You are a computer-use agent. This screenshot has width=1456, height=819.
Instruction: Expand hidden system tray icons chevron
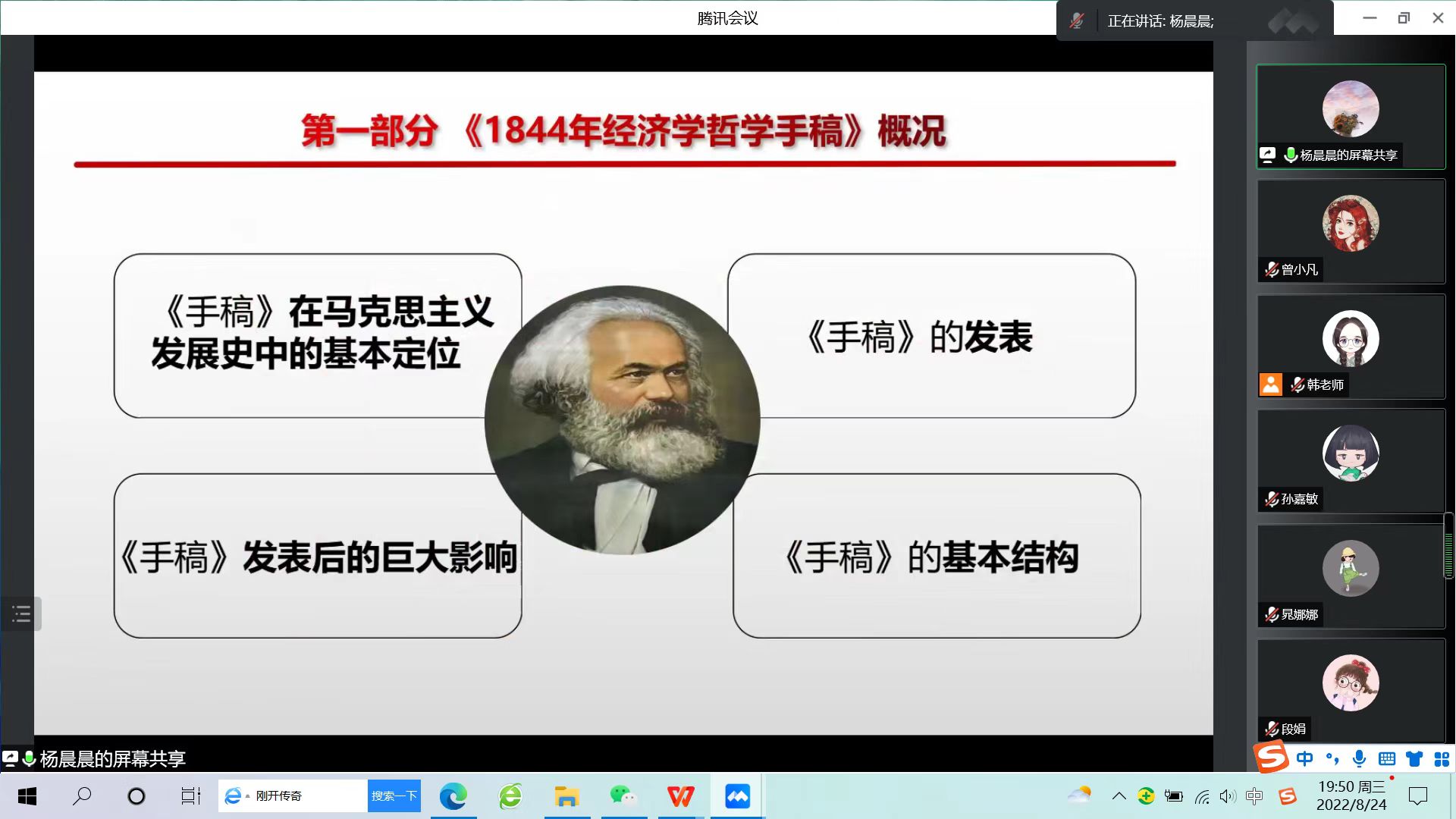(x=1119, y=795)
